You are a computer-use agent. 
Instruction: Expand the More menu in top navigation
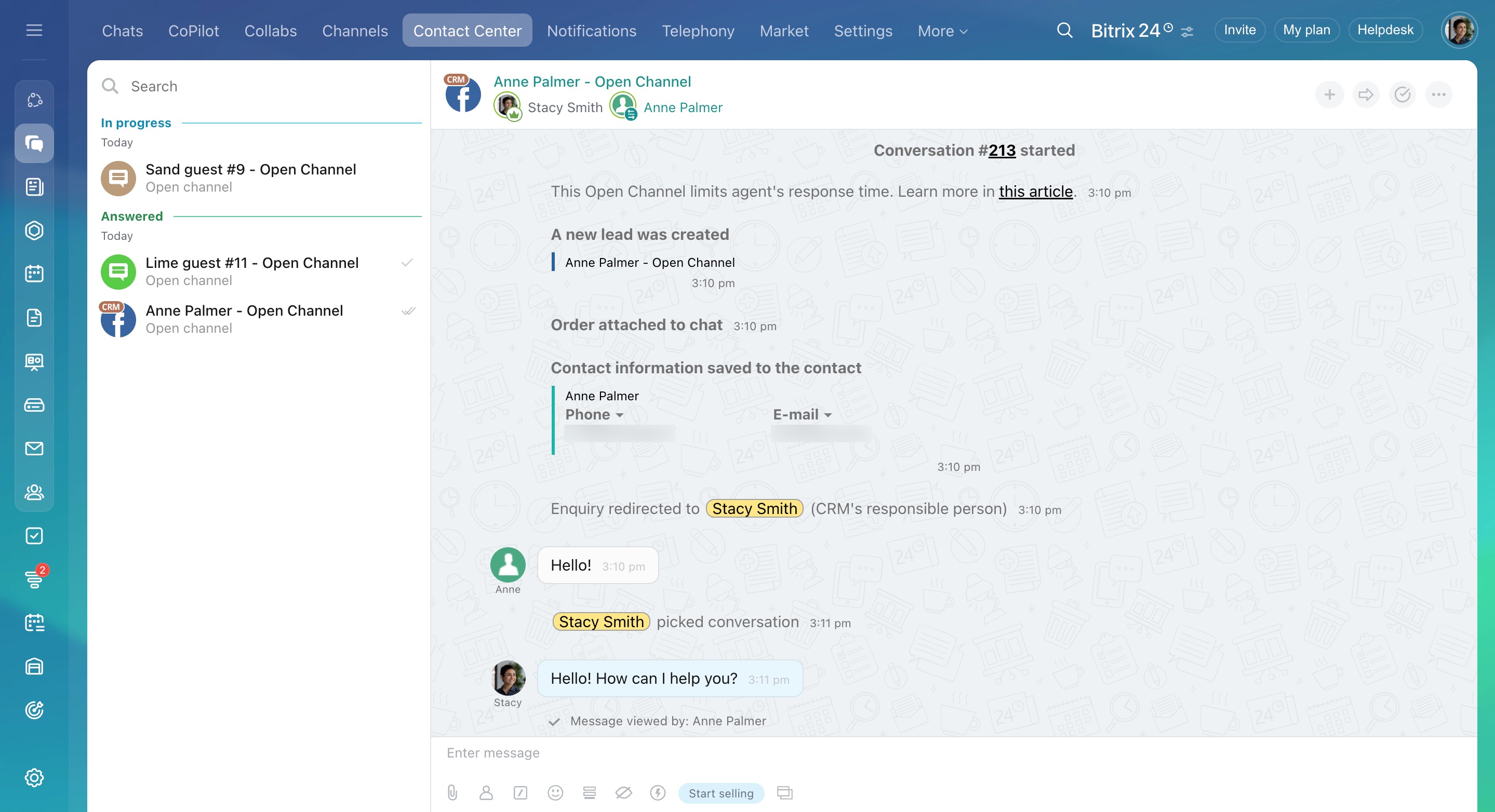(x=942, y=31)
